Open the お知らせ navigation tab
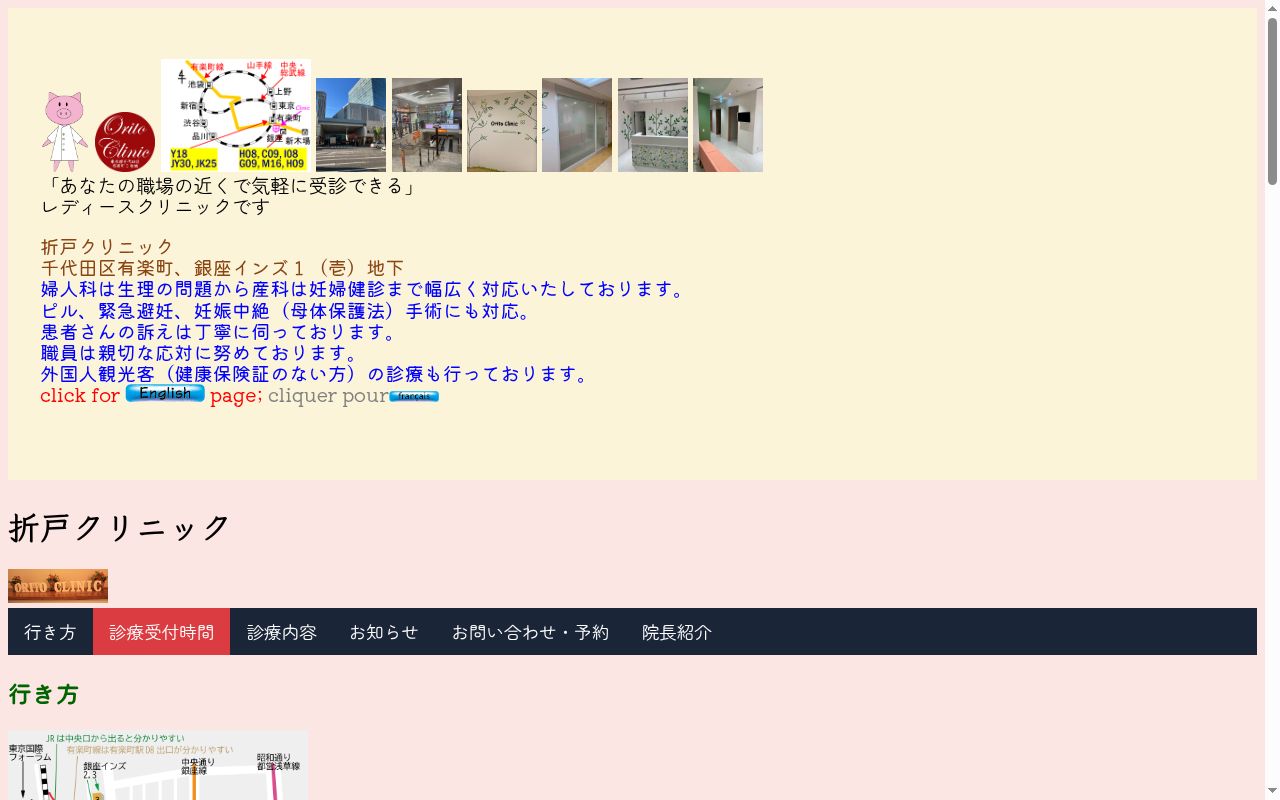The width and height of the screenshot is (1280, 800). [384, 632]
